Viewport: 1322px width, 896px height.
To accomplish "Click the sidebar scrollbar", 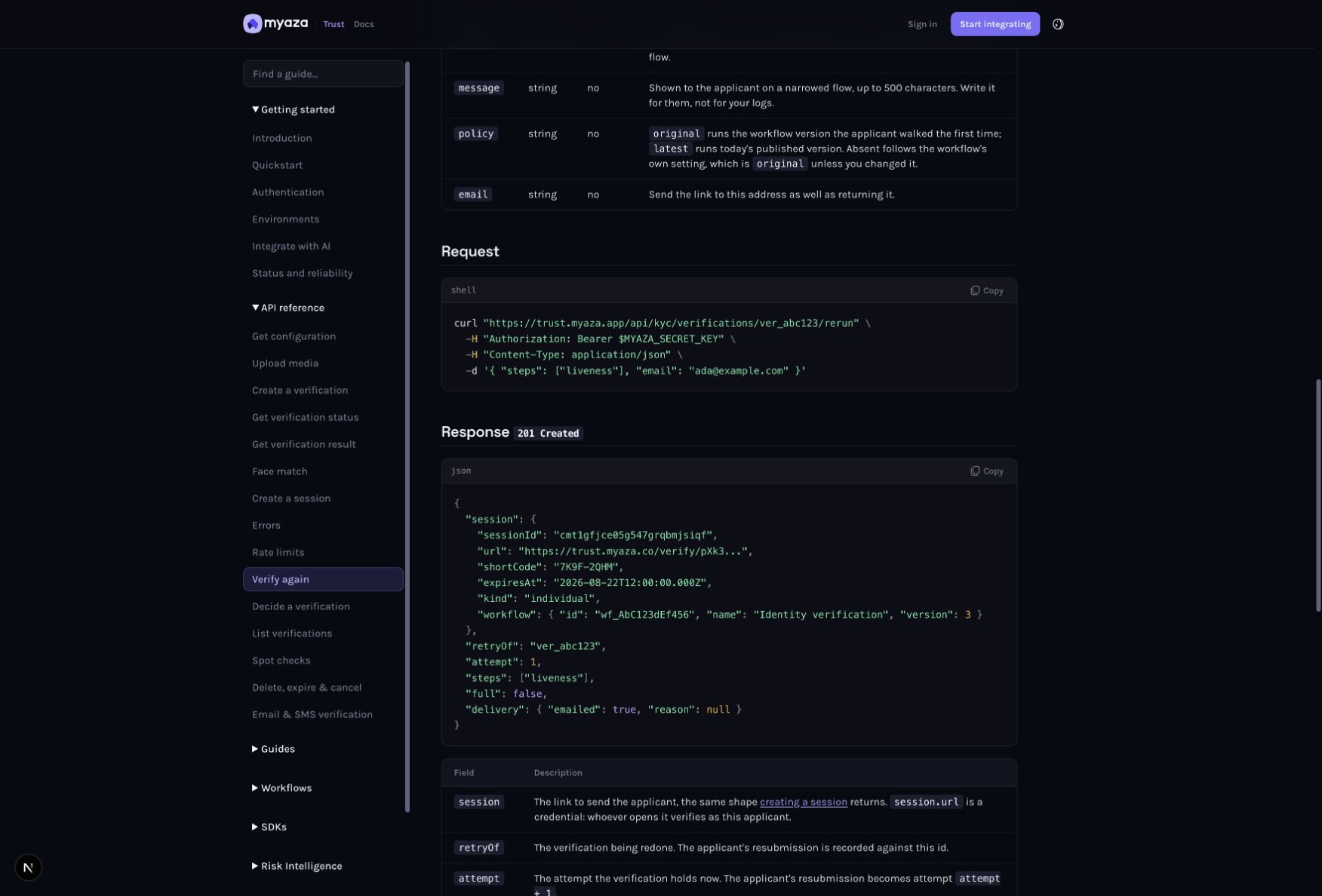I will 407,437.
